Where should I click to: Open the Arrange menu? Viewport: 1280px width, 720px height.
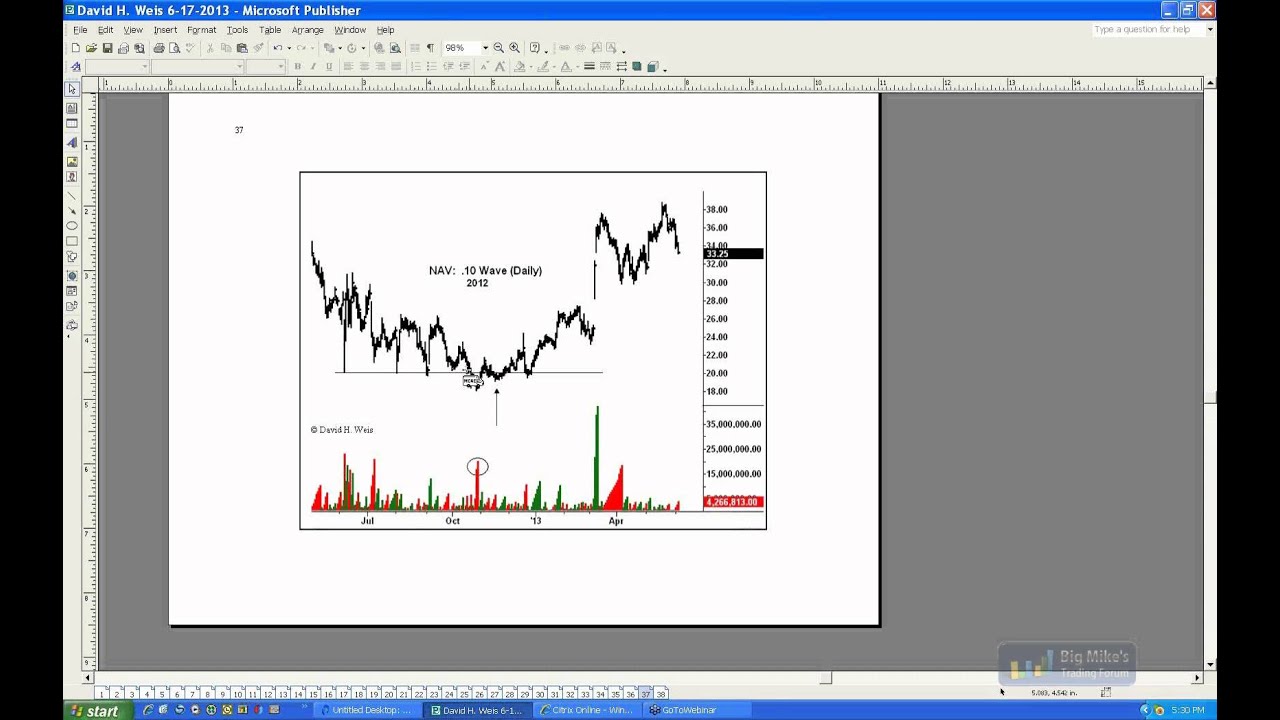click(307, 30)
